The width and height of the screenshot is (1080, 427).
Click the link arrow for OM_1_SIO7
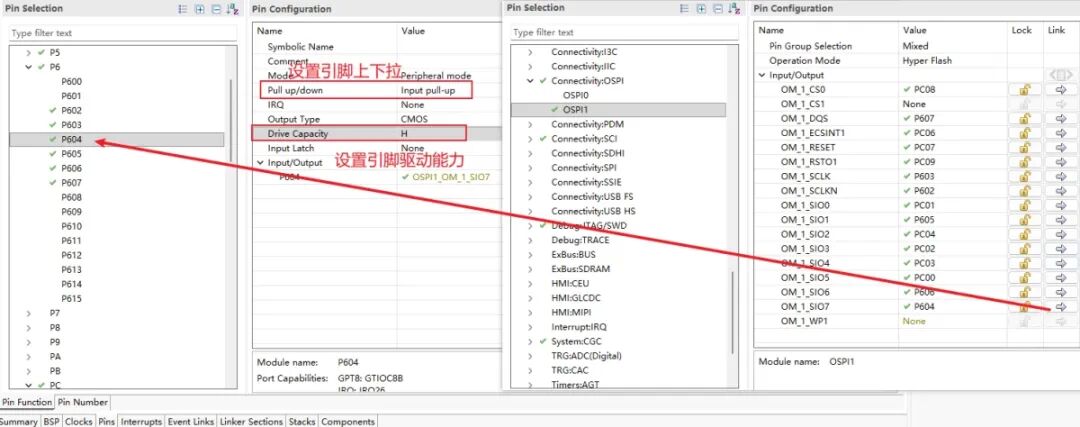pos(1061,307)
